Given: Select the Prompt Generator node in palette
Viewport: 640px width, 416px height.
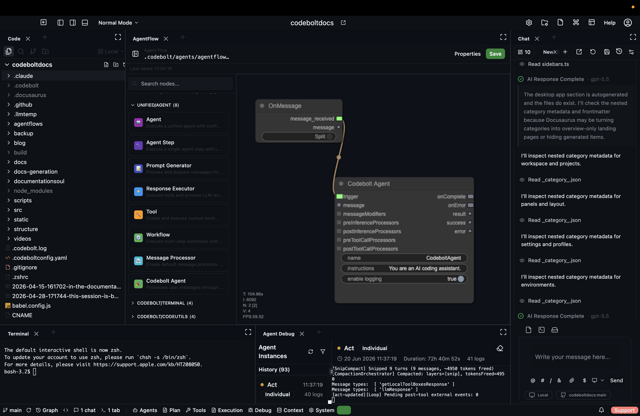Looking at the screenshot, I should [x=179, y=169].
